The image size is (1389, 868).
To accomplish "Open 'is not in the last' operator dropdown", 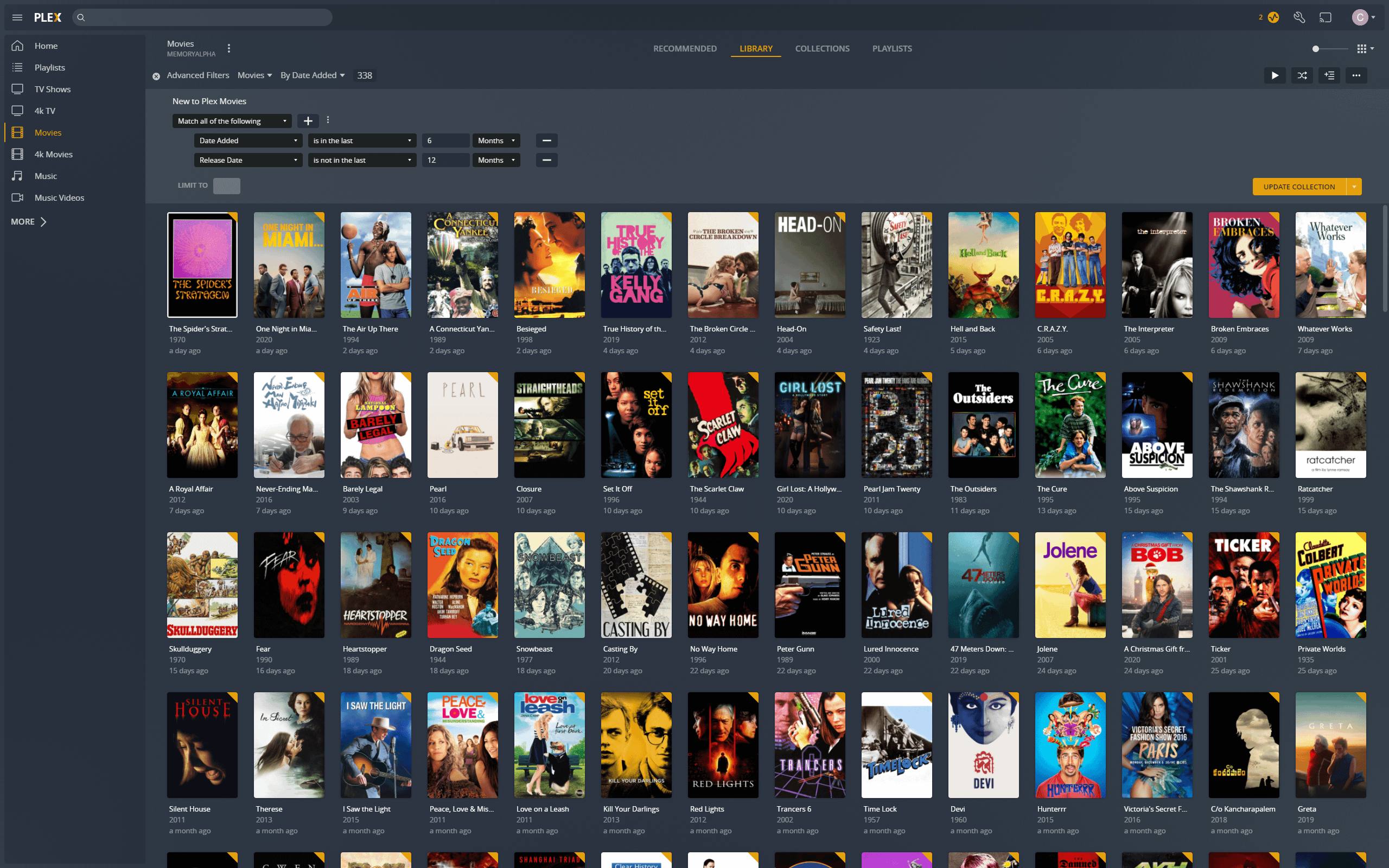I will click(x=361, y=160).
